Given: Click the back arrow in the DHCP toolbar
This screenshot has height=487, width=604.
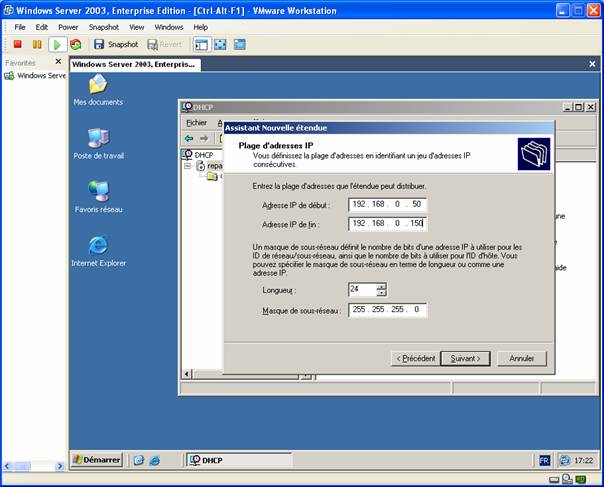Looking at the screenshot, I should click(189, 138).
